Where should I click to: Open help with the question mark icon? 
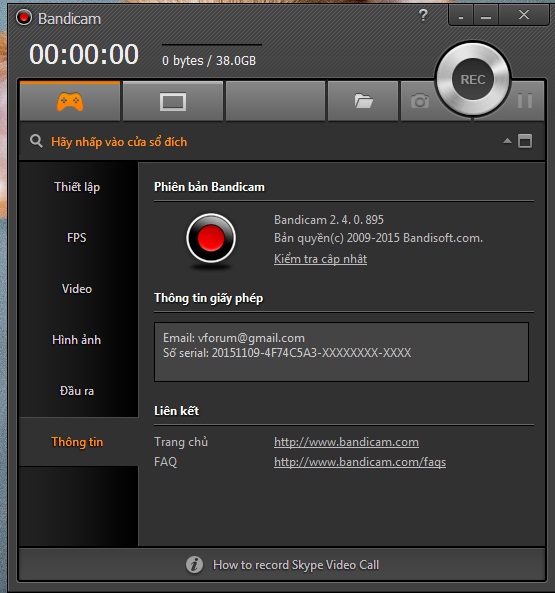point(423,15)
